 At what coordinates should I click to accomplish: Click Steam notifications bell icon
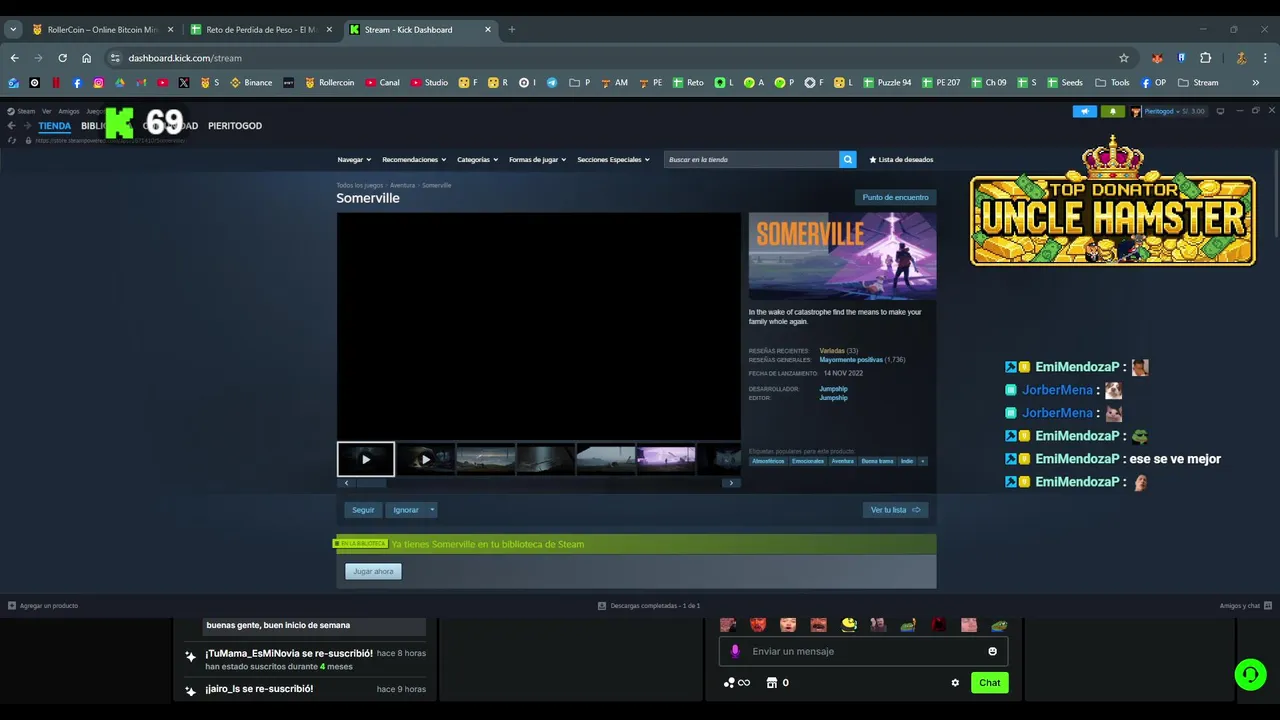pos(1112,111)
